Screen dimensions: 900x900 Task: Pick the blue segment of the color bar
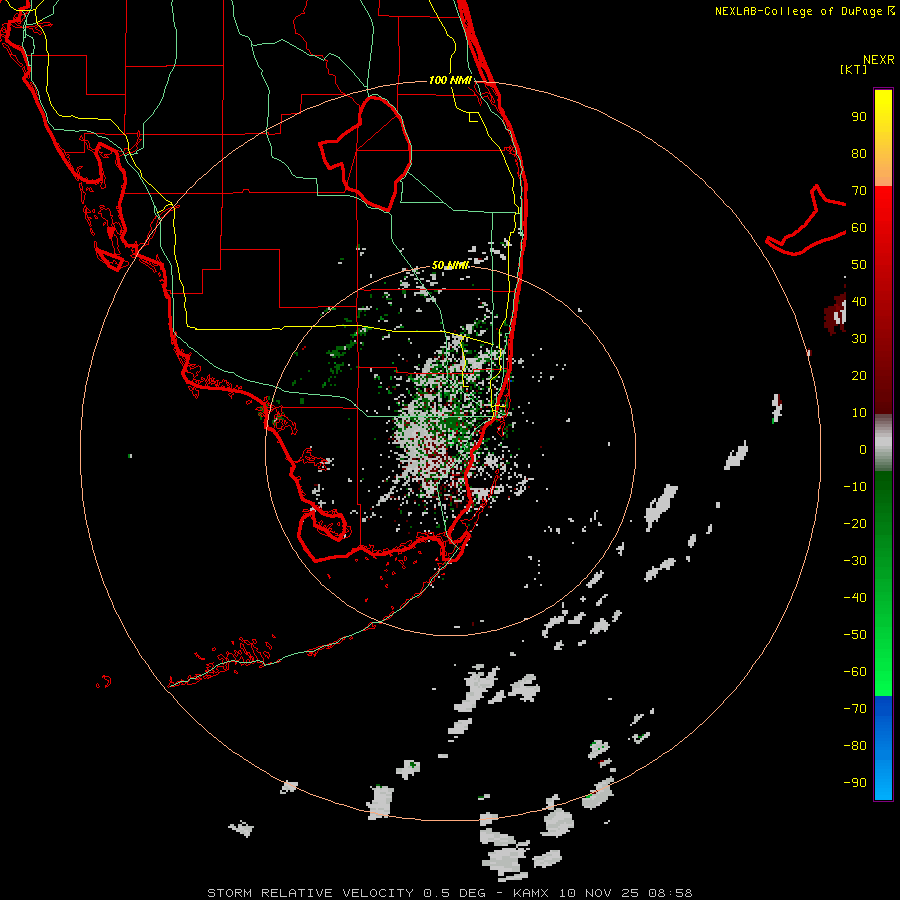pos(883,746)
